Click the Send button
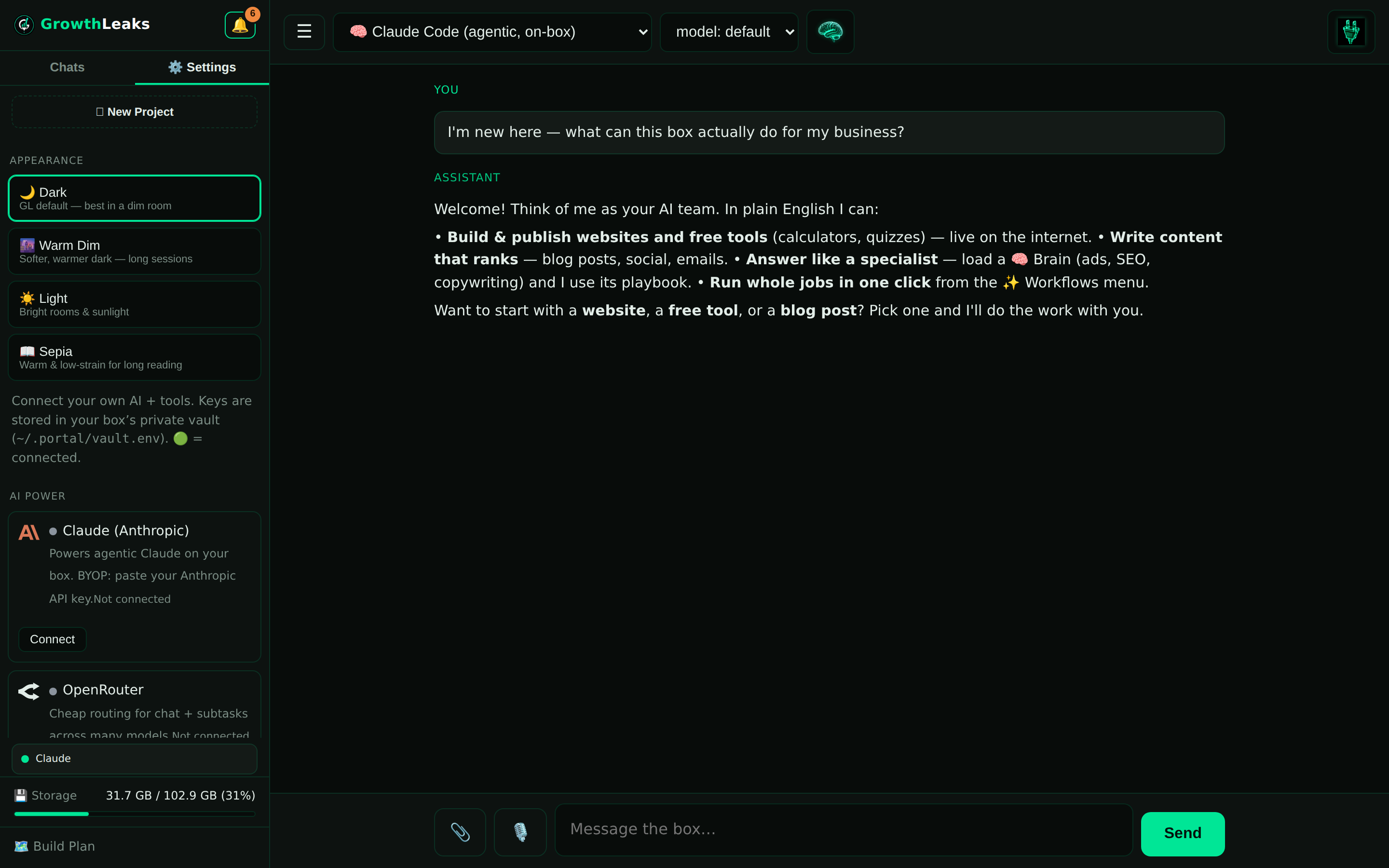The width and height of the screenshot is (1389, 868). click(x=1183, y=834)
